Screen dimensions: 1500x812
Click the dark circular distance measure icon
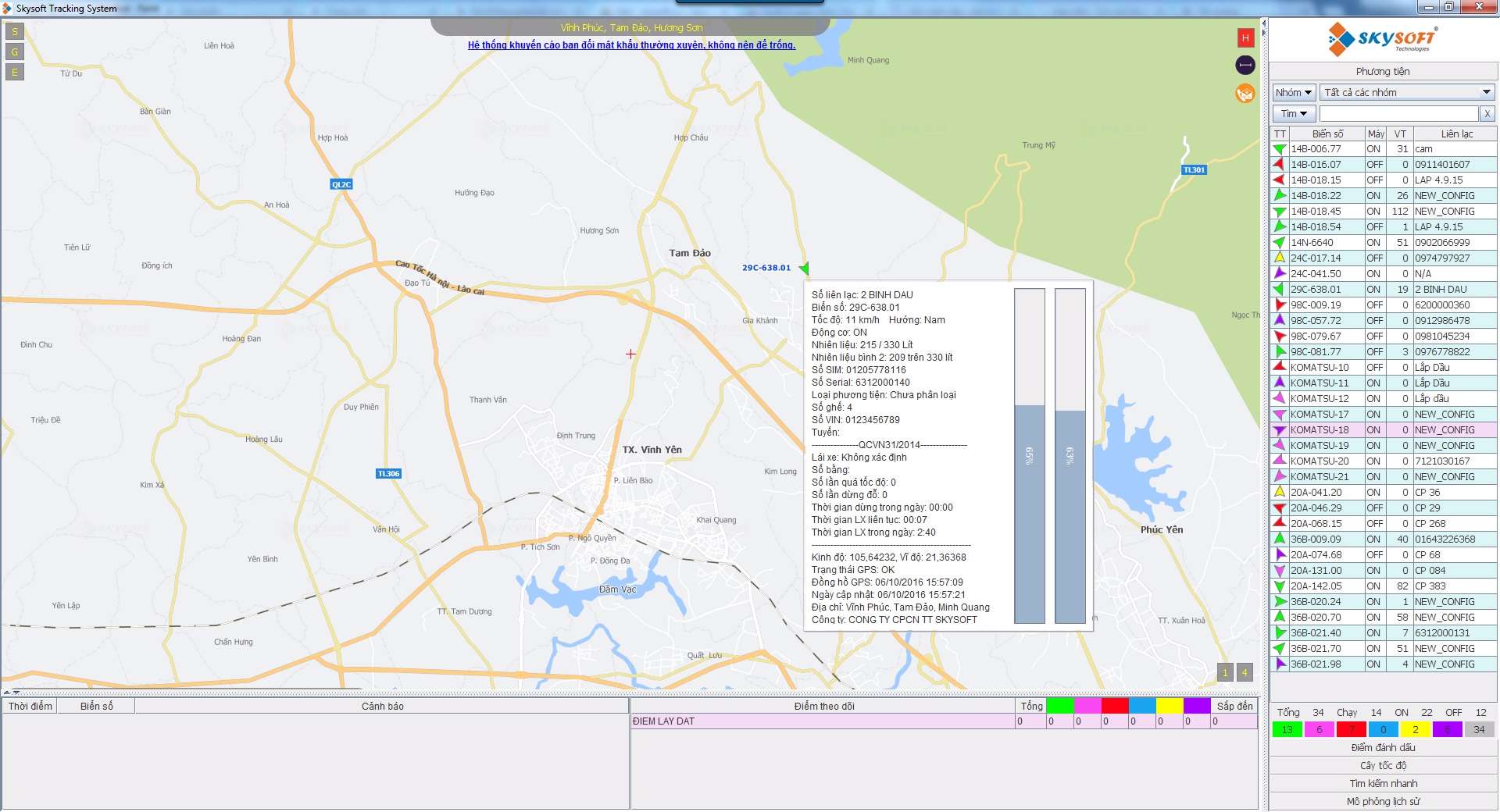(1245, 65)
